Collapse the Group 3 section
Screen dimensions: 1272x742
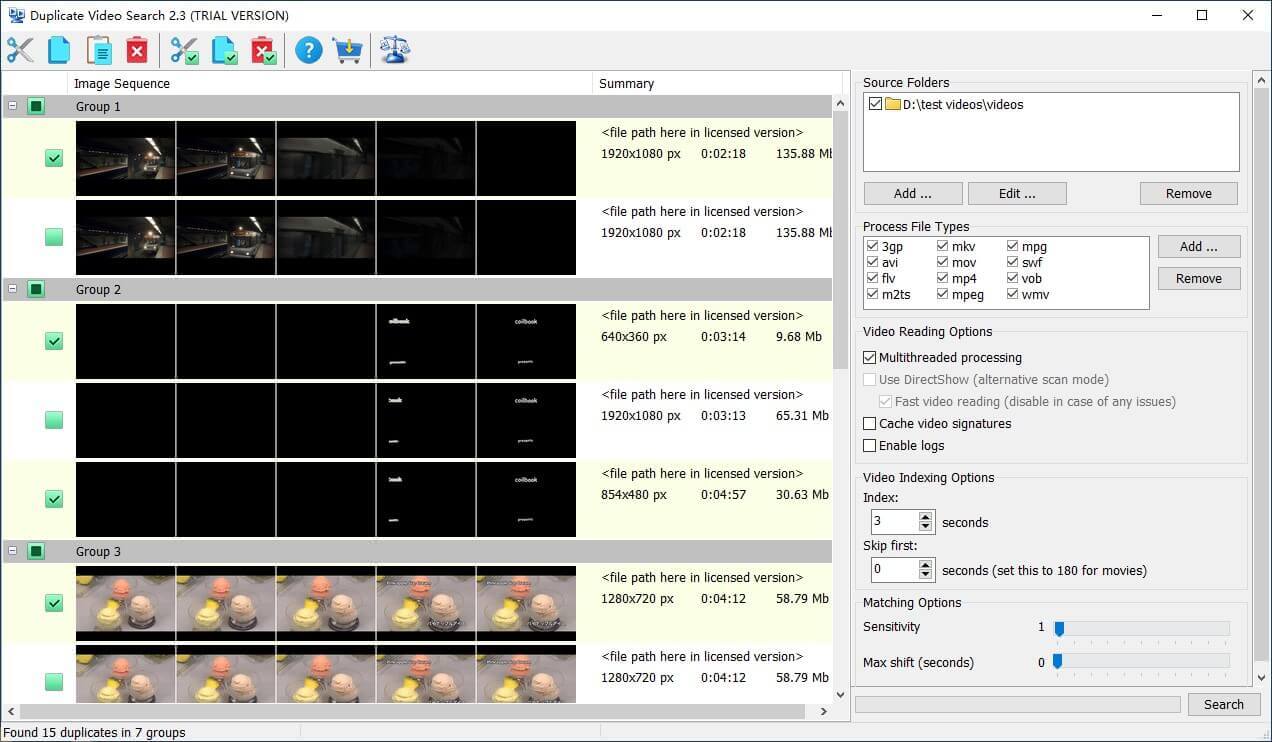click(x=13, y=551)
